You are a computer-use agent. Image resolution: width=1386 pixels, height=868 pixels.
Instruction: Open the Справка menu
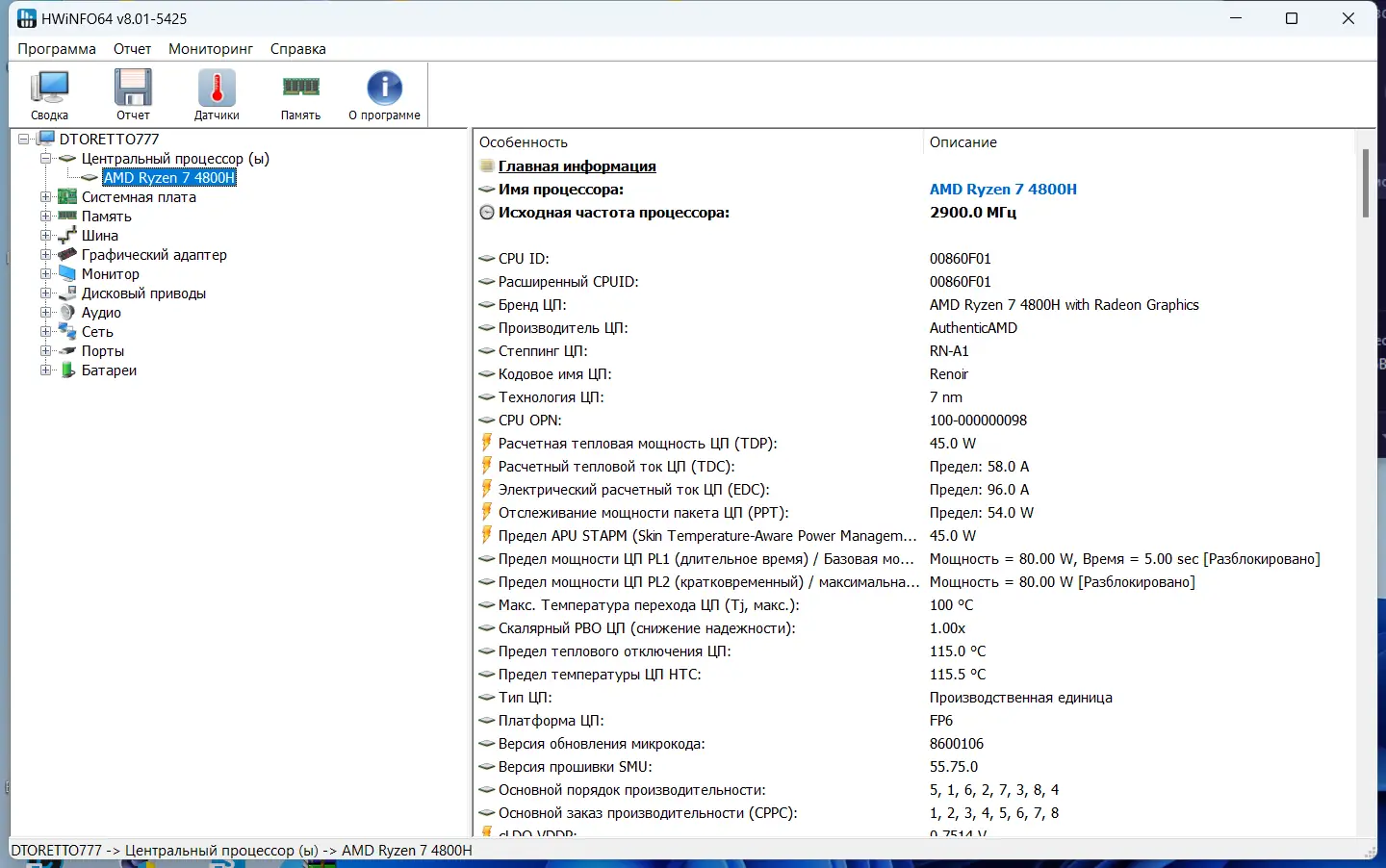298,49
